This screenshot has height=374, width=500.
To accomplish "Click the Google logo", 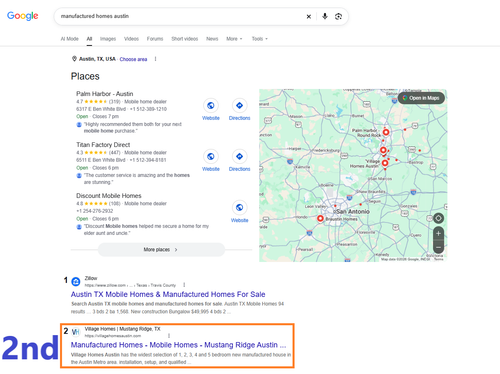I will coord(23,16).
